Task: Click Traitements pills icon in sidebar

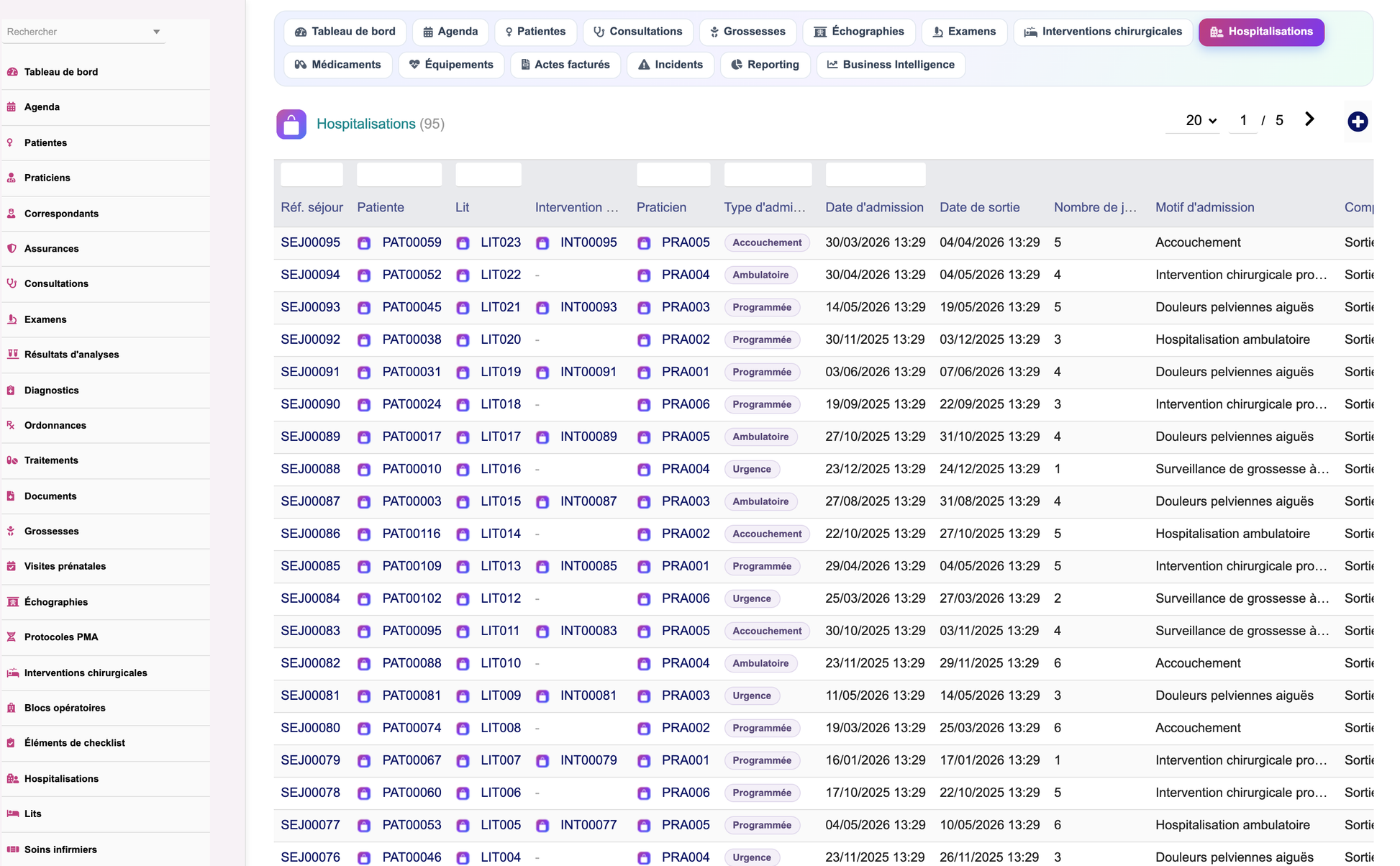Action: coord(12,460)
